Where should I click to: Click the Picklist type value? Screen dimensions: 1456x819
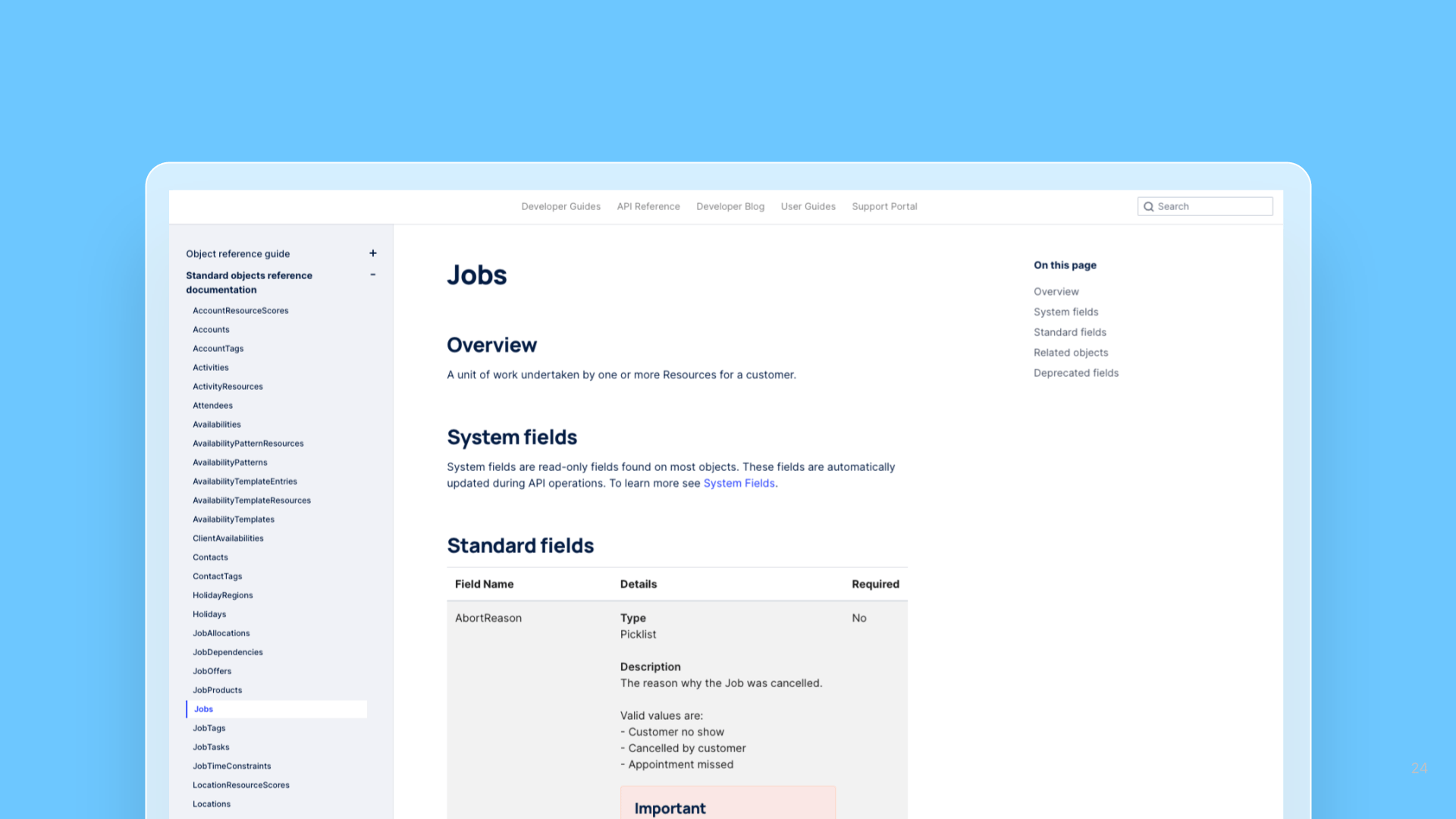638,635
